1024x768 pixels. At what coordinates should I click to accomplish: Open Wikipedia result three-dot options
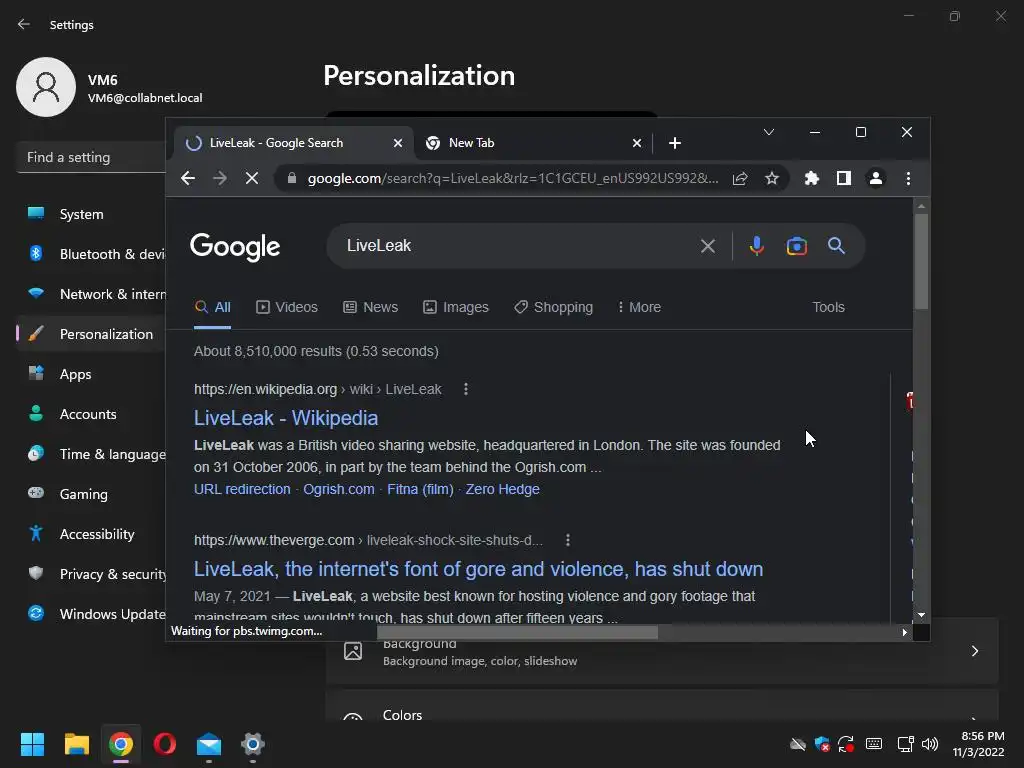[x=466, y=389]
